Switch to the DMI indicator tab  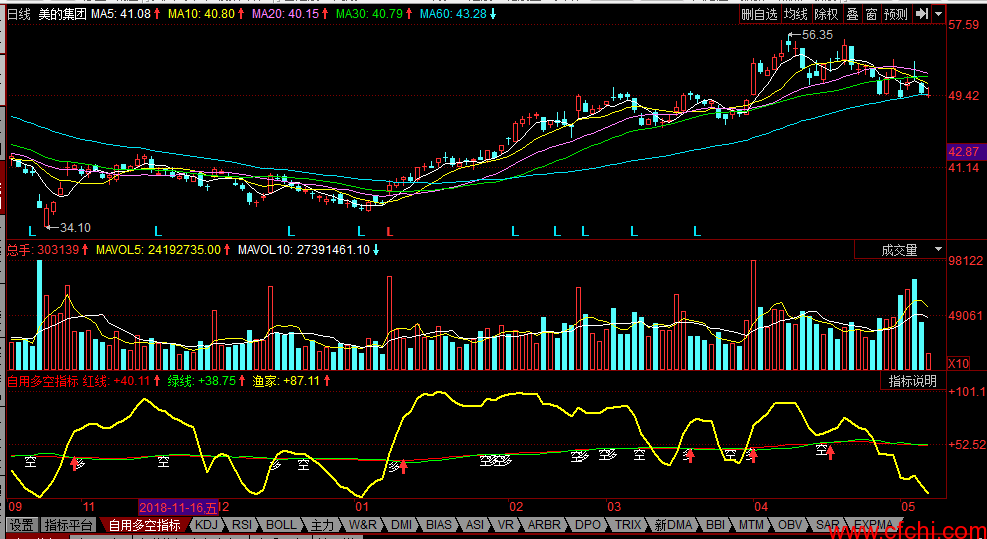pos(401,525)
